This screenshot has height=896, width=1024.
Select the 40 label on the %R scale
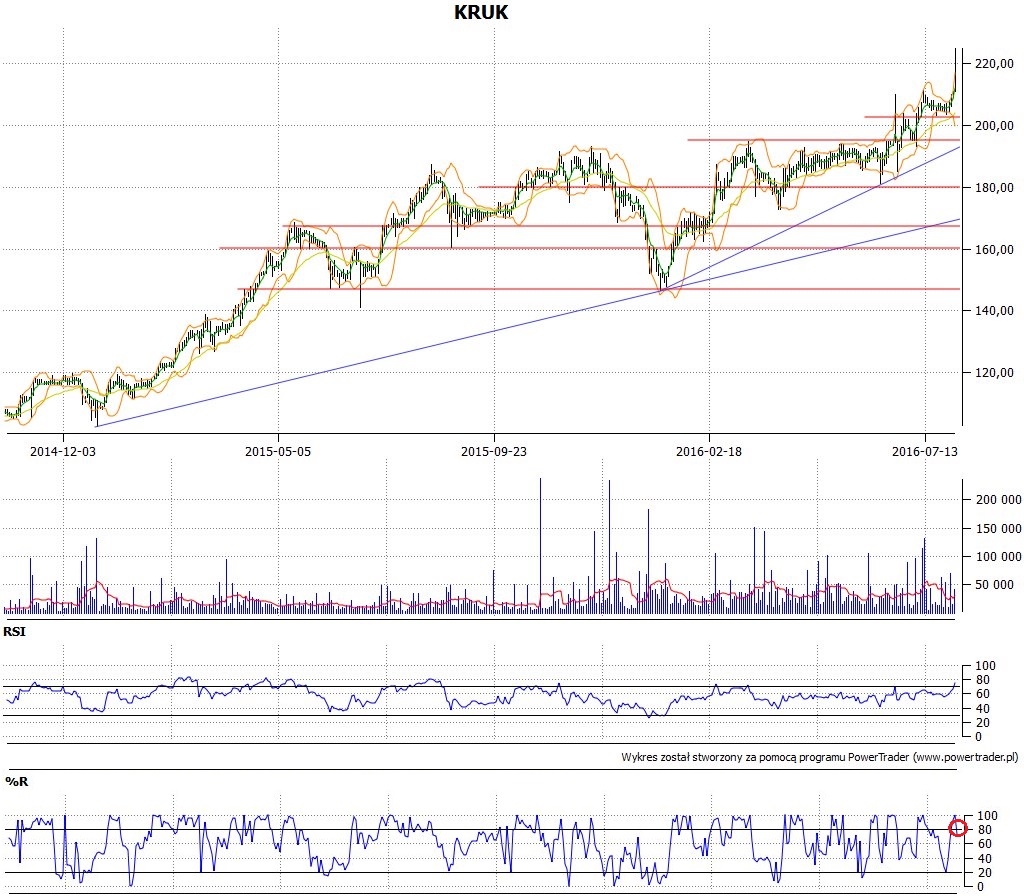[x=984, y=858]
